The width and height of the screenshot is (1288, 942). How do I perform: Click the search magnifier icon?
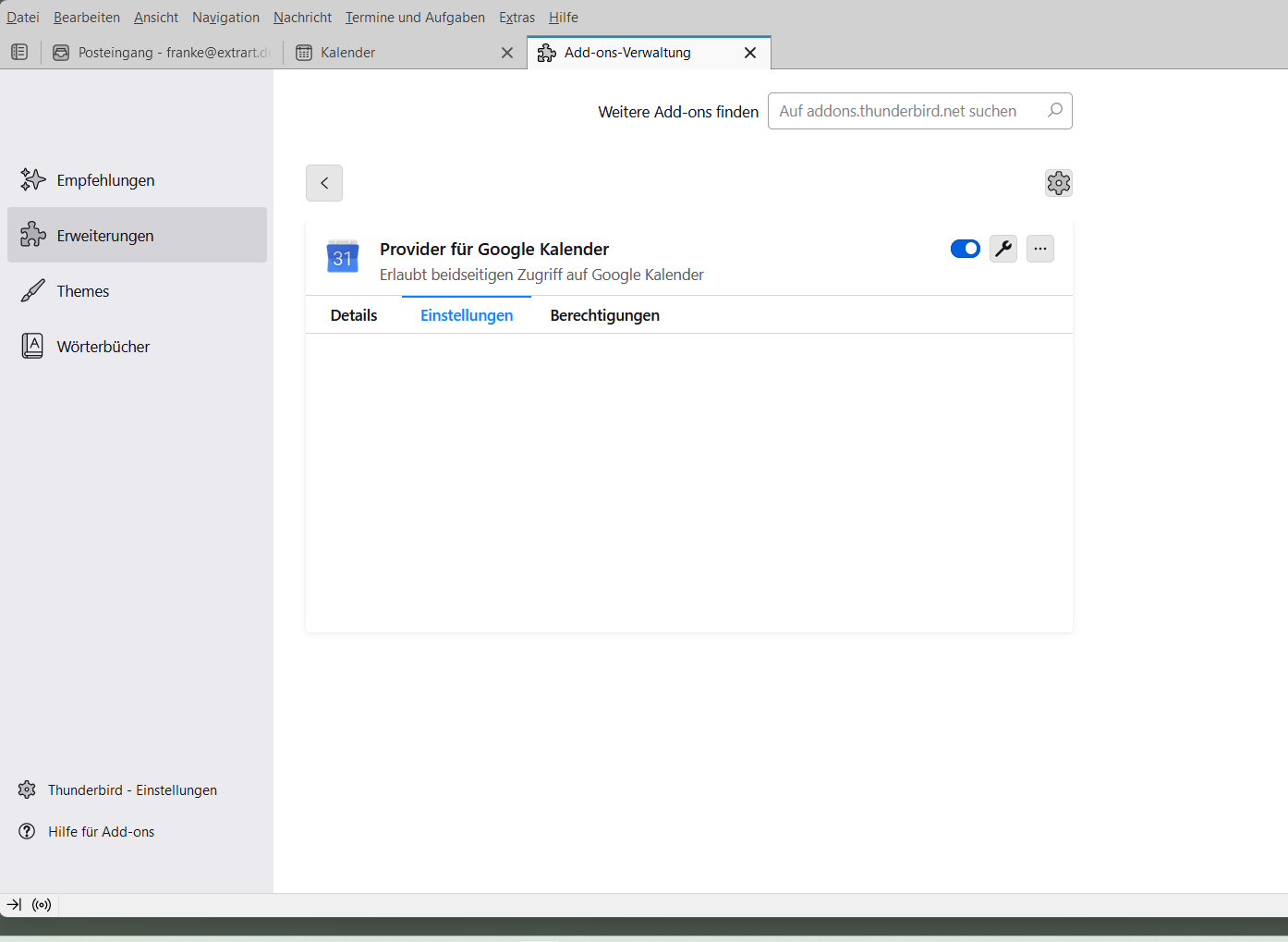tap(1054, 111)
